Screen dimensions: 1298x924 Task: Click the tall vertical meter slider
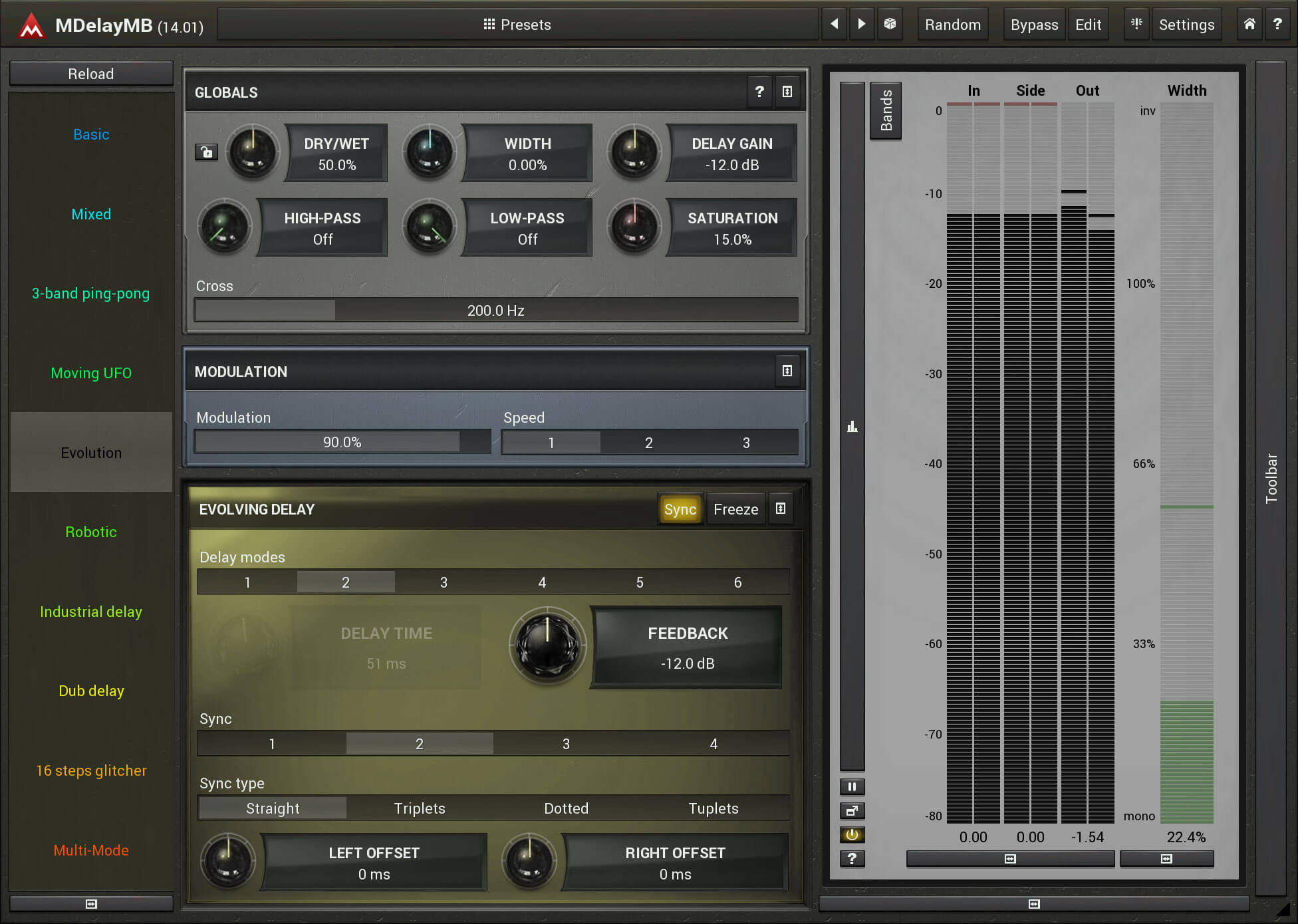point(852,425)
